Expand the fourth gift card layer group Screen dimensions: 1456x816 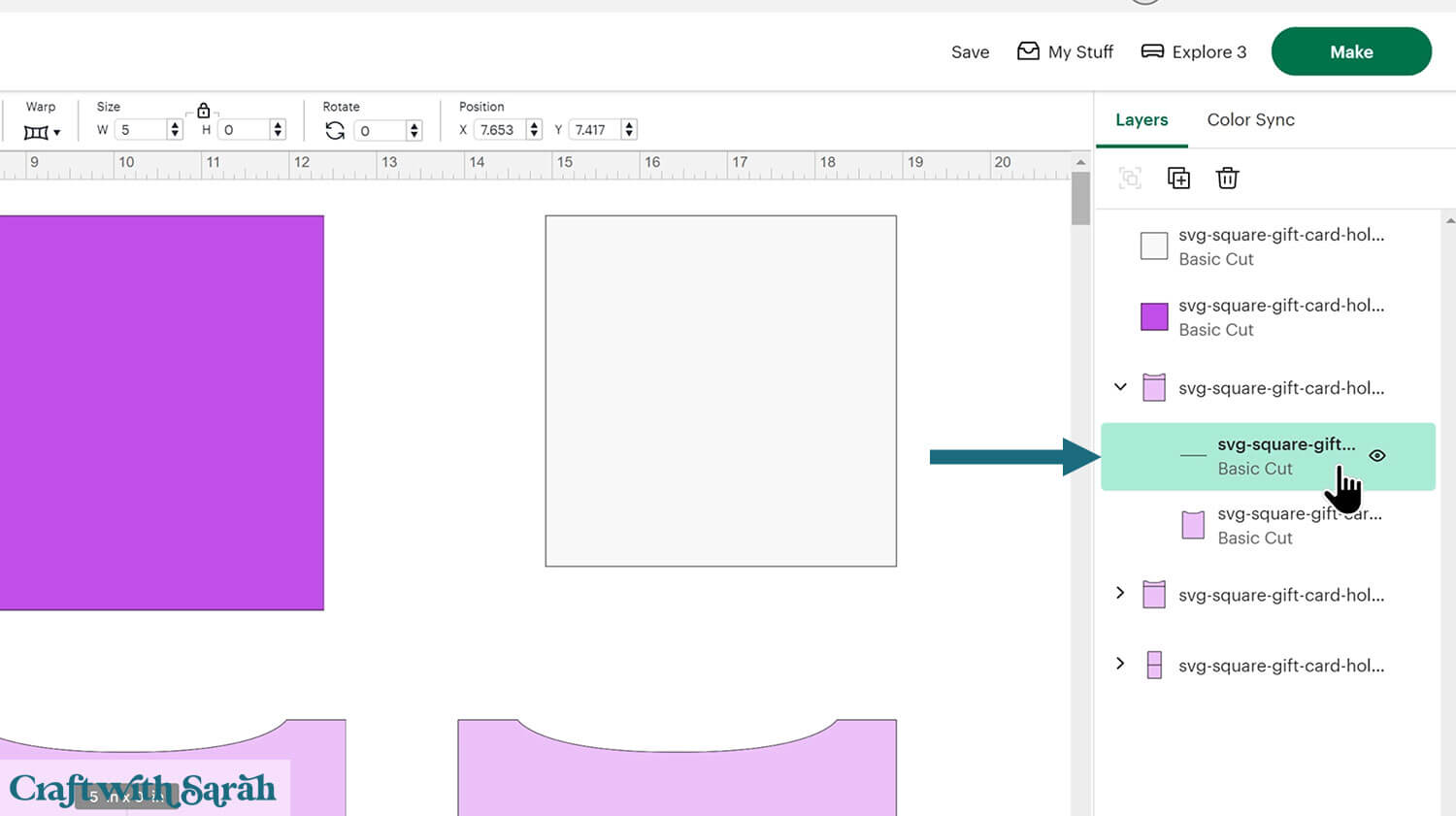pos(1120,593)
